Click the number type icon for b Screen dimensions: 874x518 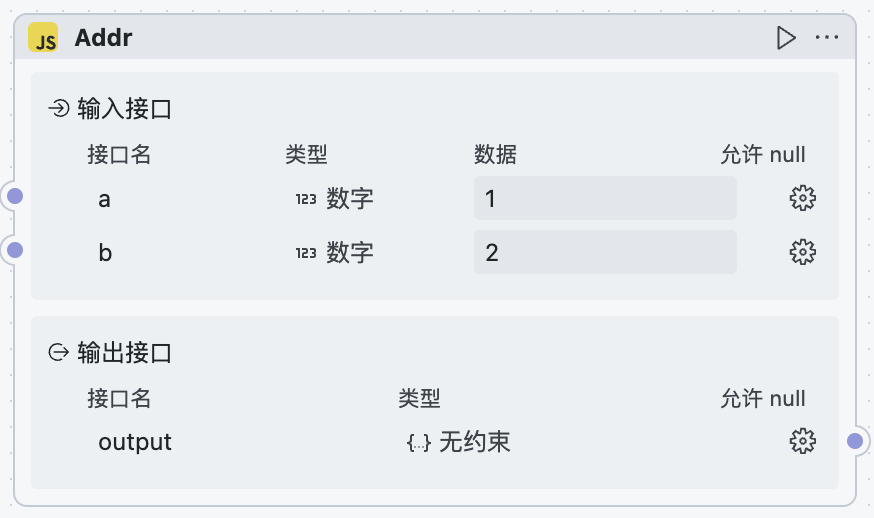tap(306, 253)
